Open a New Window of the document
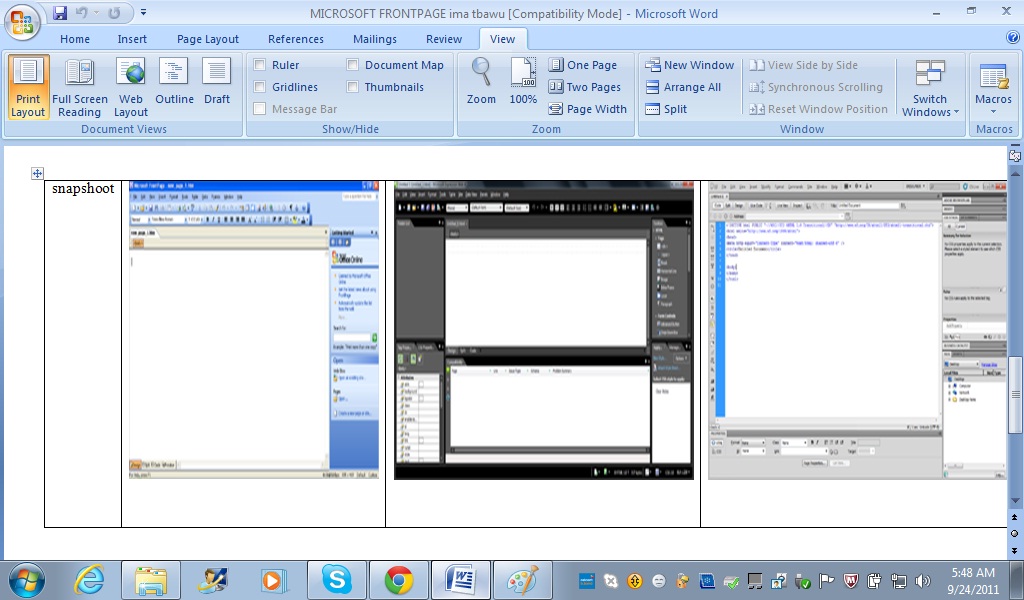The height and width of the screenshot is (600, 1024). click(x=690, y=65)
